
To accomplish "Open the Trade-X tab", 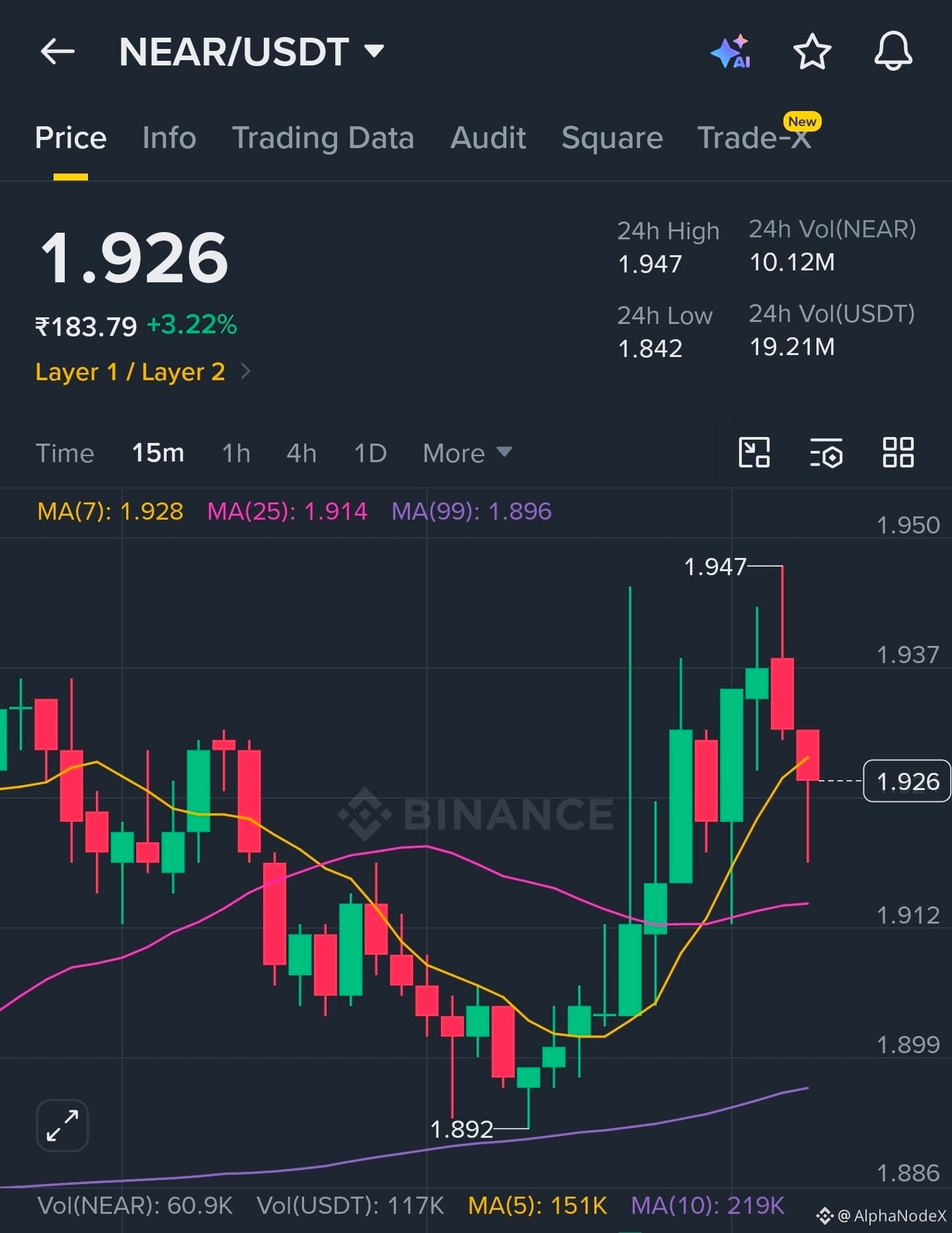I will (754, 138).
